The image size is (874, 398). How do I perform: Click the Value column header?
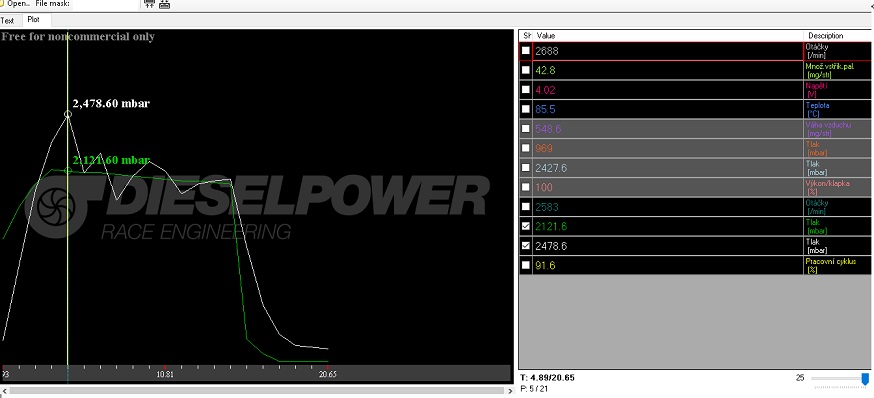click(668, 36)
